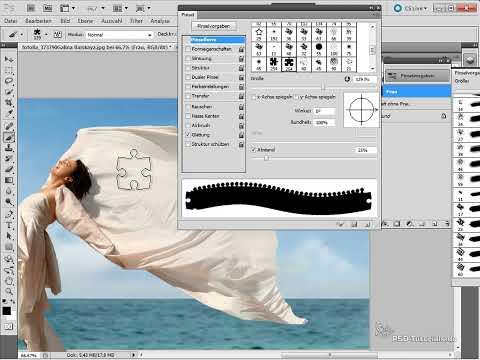Image resolution: width=480 pixels, height=360 pixels.
Task: Select the Rectangular Marquee tool
Action: click(x=9, y=70)
